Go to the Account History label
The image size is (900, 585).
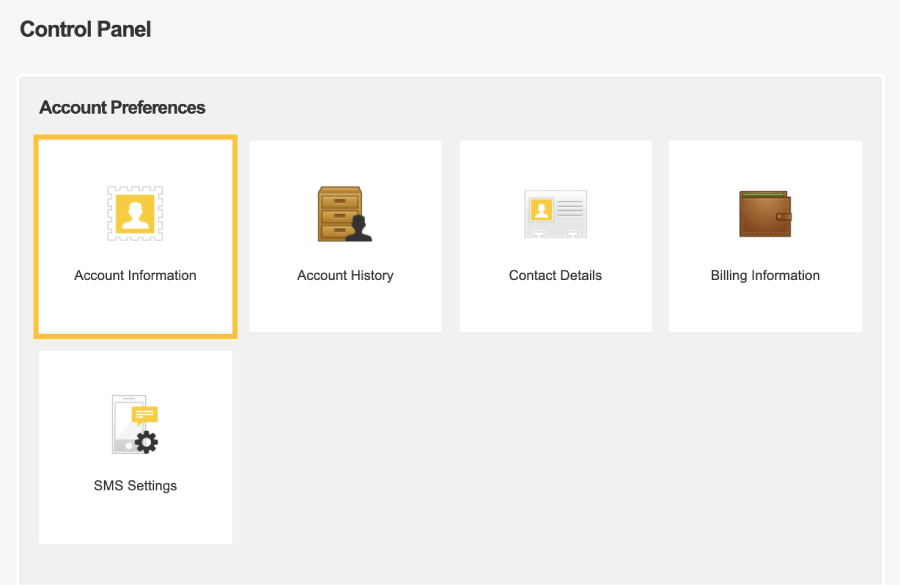(345, 276)
